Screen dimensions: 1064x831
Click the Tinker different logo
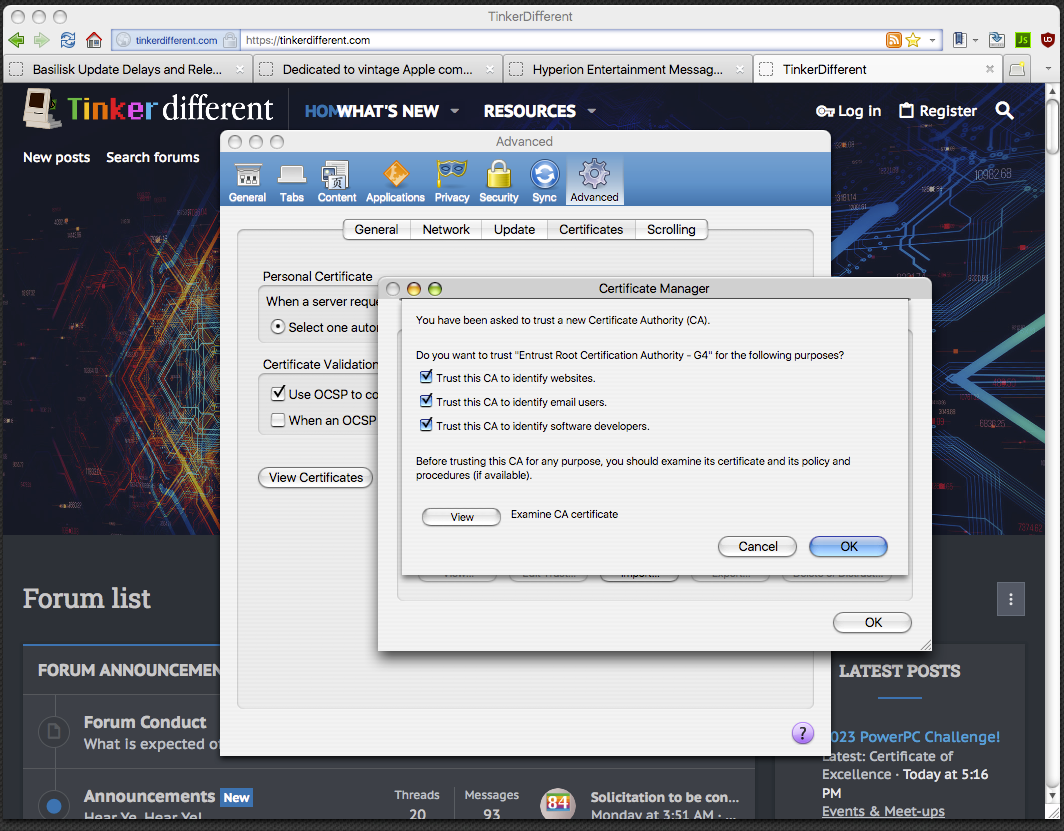coord(148,109)
